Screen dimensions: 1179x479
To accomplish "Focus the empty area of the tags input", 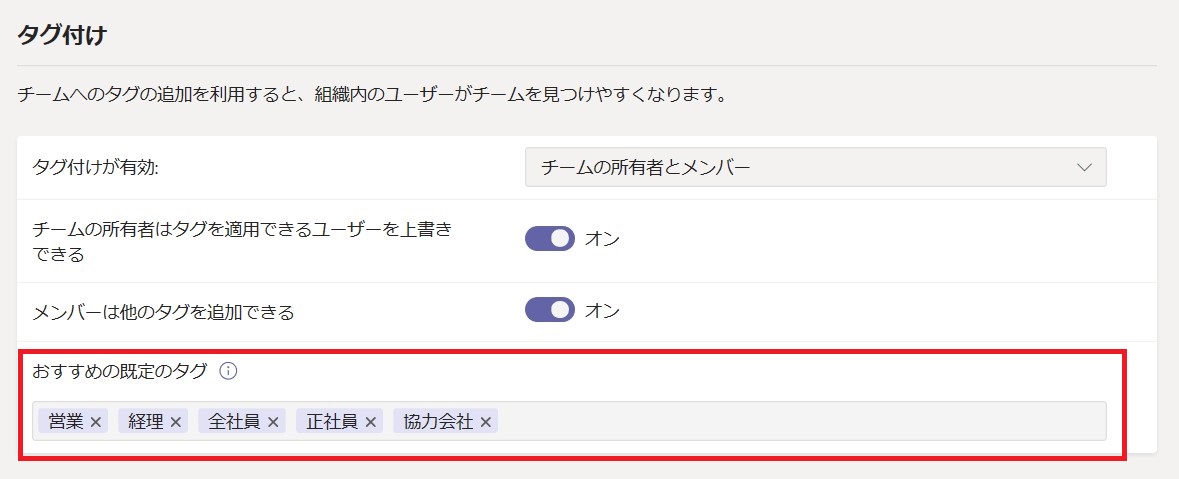I will click(x=801, y=421).
